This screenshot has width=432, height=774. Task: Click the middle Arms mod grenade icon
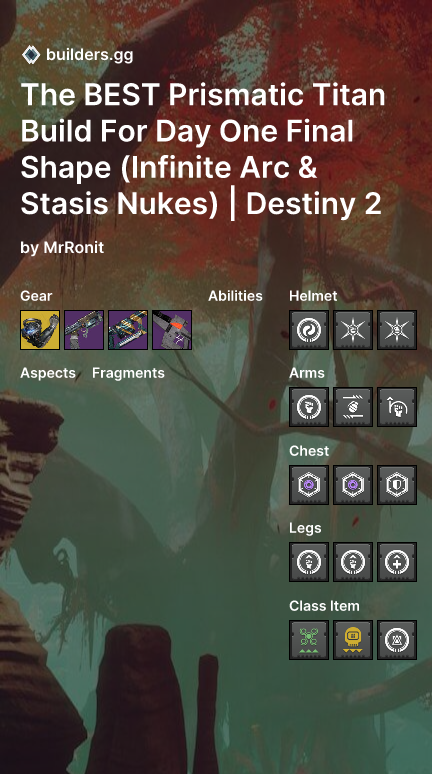tap(353, 407)
